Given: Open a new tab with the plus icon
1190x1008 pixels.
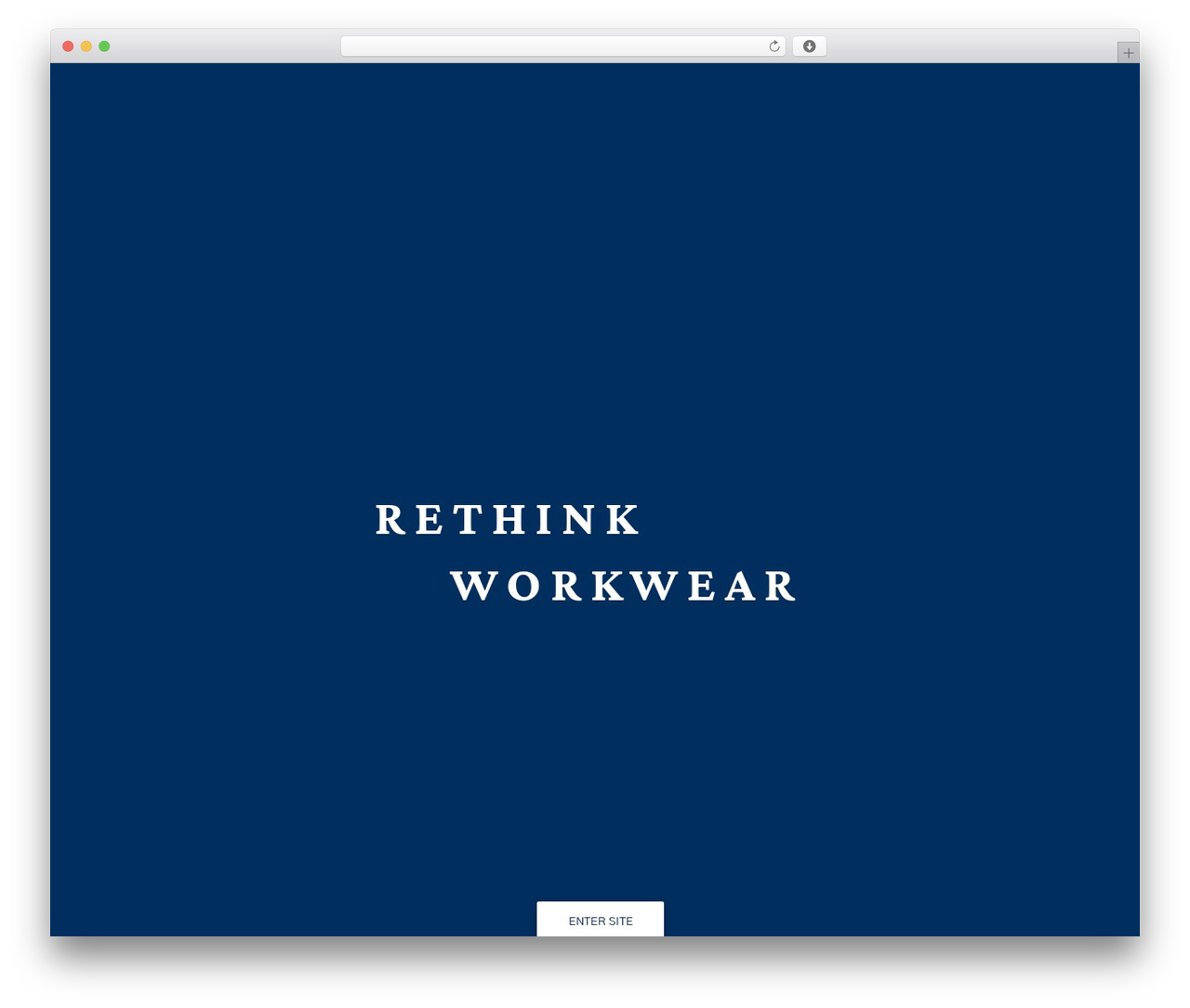Looking at the screenshot, I should pyautogui.click(x=1128, y=53).
